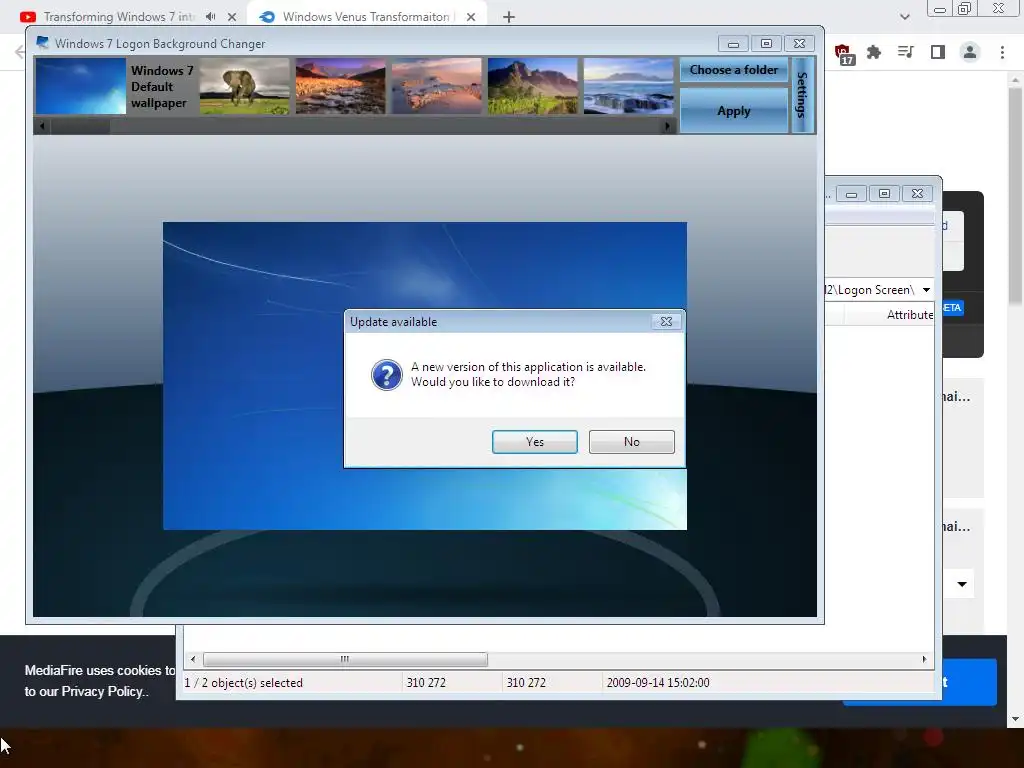The width and height of the screenshot is (1024, 768).
Task: Click the first 310 272 status value
Action: point(426,683)
